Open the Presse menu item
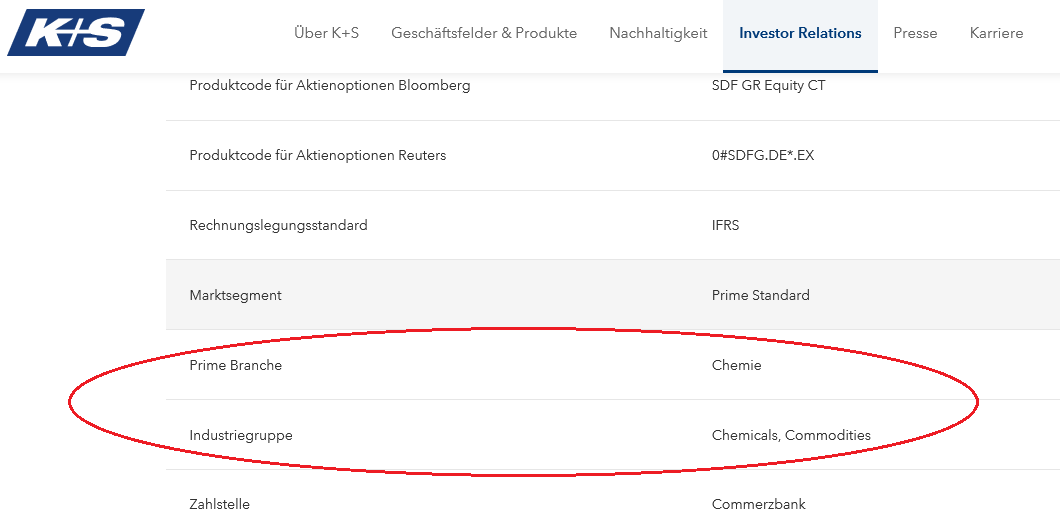Image resolution: width=1060 pixels, height=516 pixels. (x=915, y=33)
